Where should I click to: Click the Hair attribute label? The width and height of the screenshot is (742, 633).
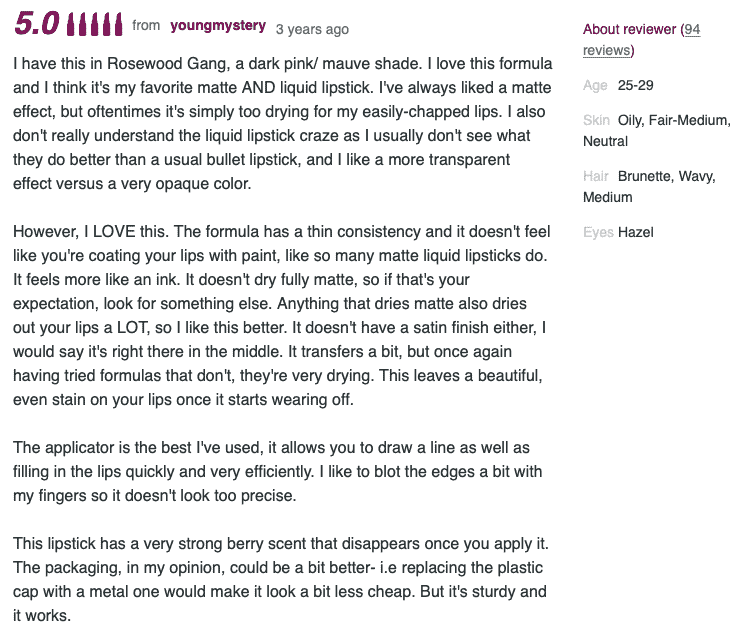[x=595, y=177]
